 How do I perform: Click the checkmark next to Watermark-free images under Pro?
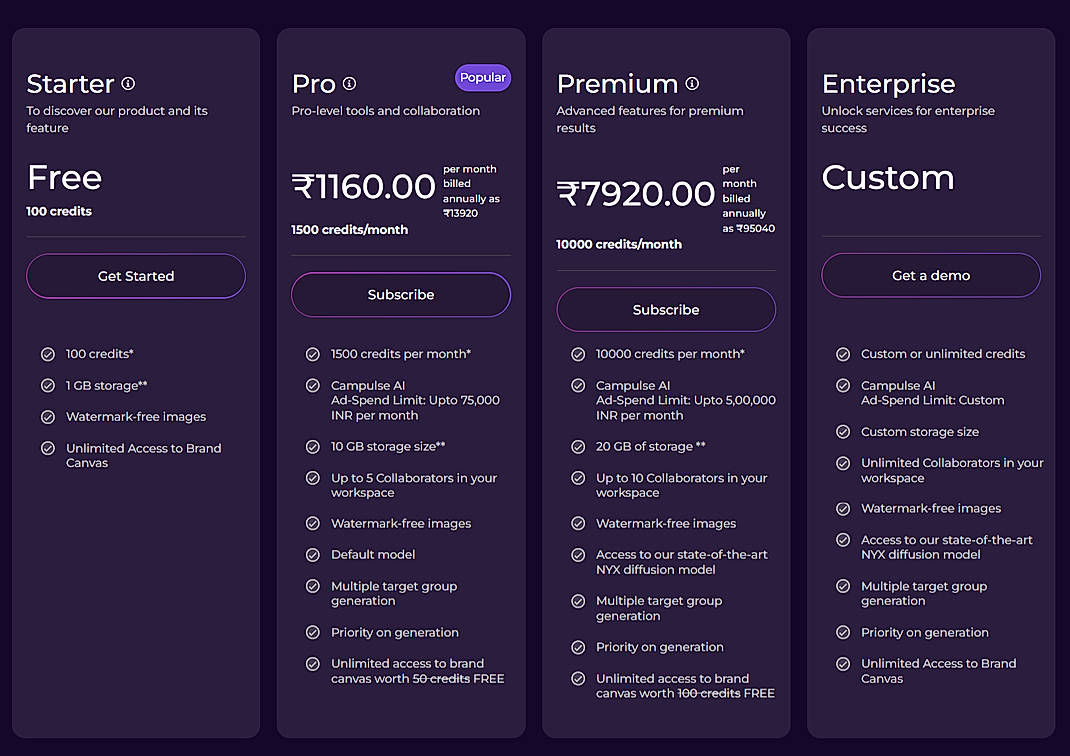point(313,523)
